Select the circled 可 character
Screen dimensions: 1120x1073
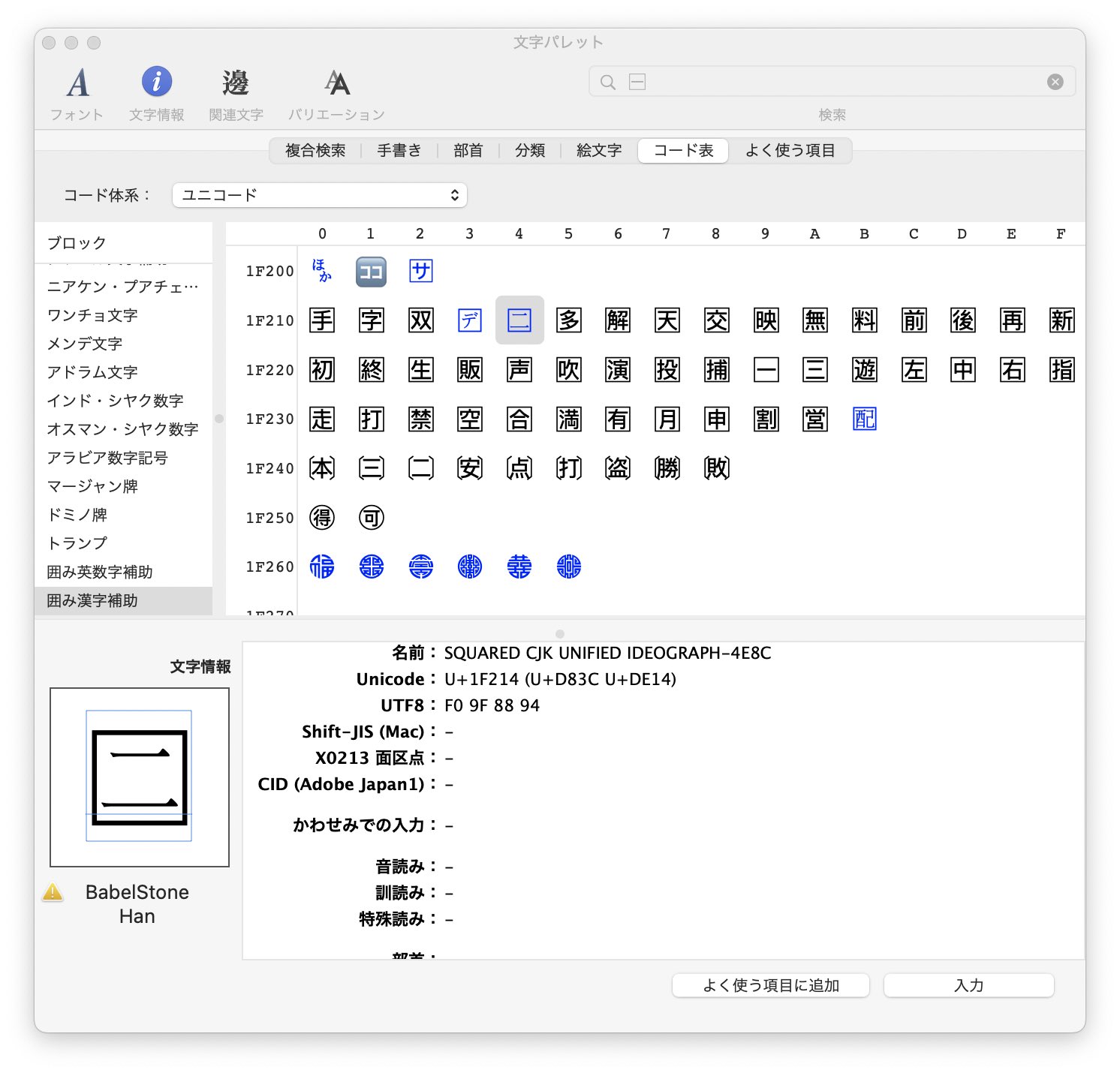371,518
